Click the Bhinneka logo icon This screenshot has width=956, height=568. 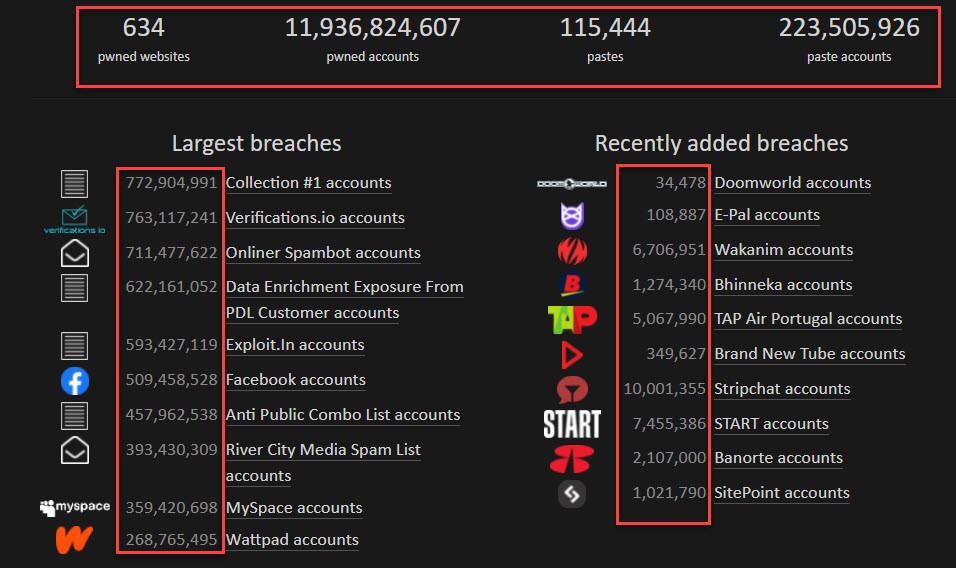pyautogui.click(x=571, y=285)
